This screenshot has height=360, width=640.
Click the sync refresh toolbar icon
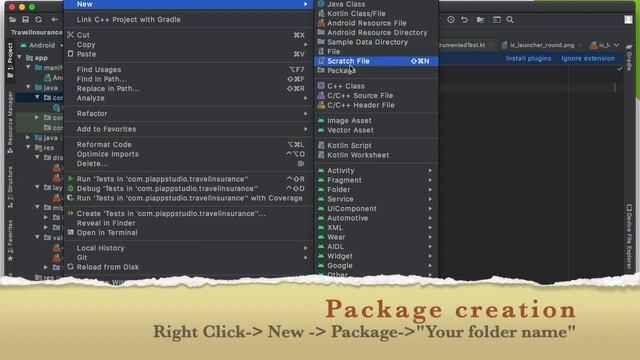[x=38, y=20]
